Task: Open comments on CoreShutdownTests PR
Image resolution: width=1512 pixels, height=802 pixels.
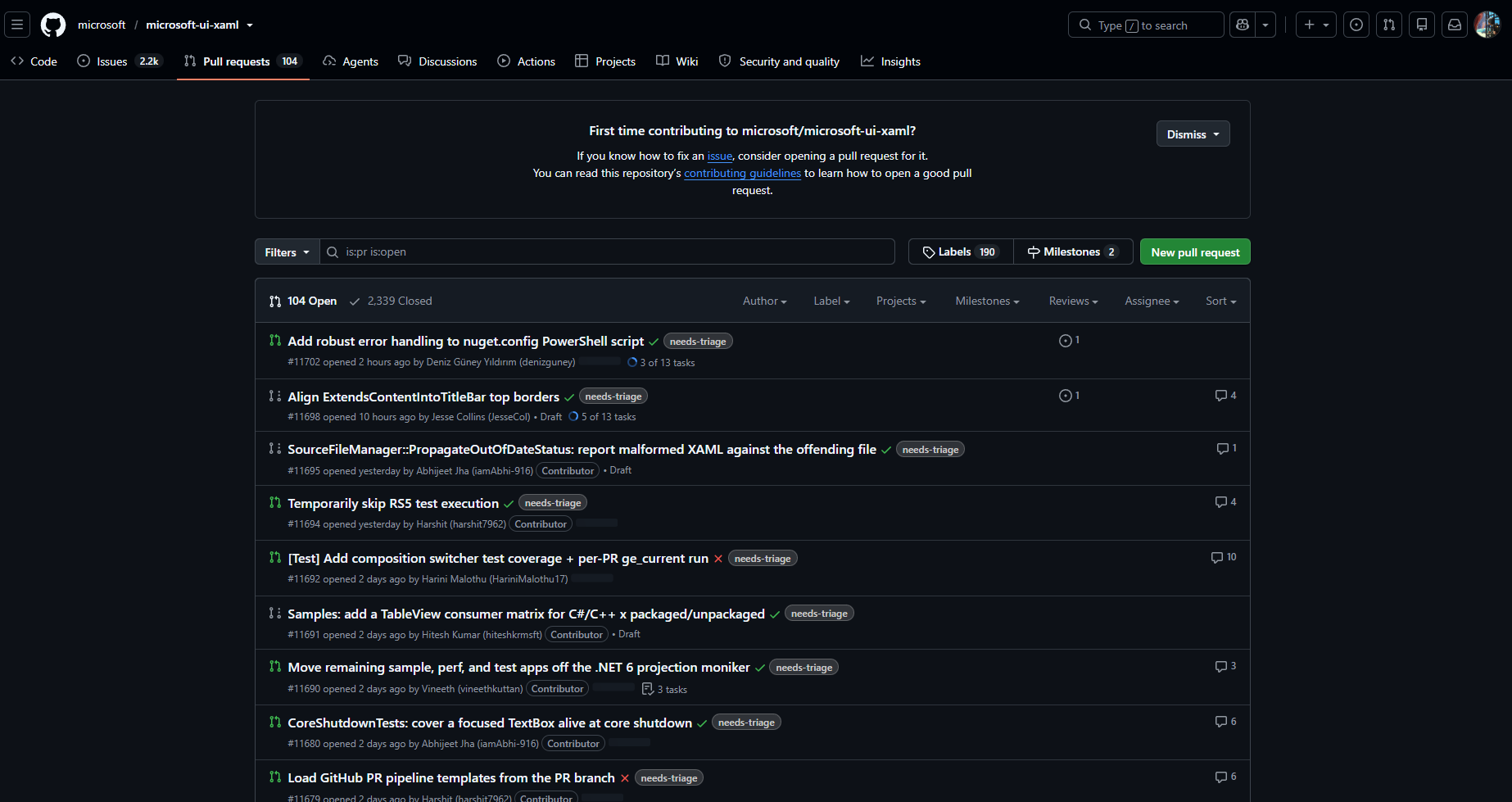Action: [1225, 722]
